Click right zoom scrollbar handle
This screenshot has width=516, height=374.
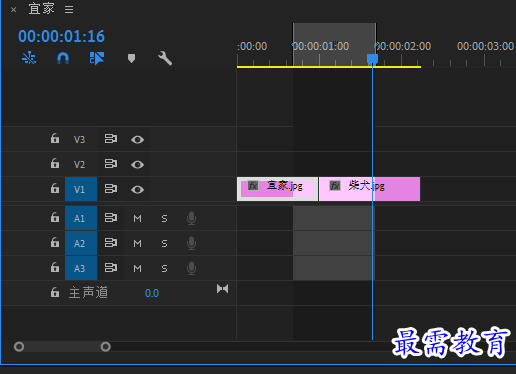click(106, 347)
